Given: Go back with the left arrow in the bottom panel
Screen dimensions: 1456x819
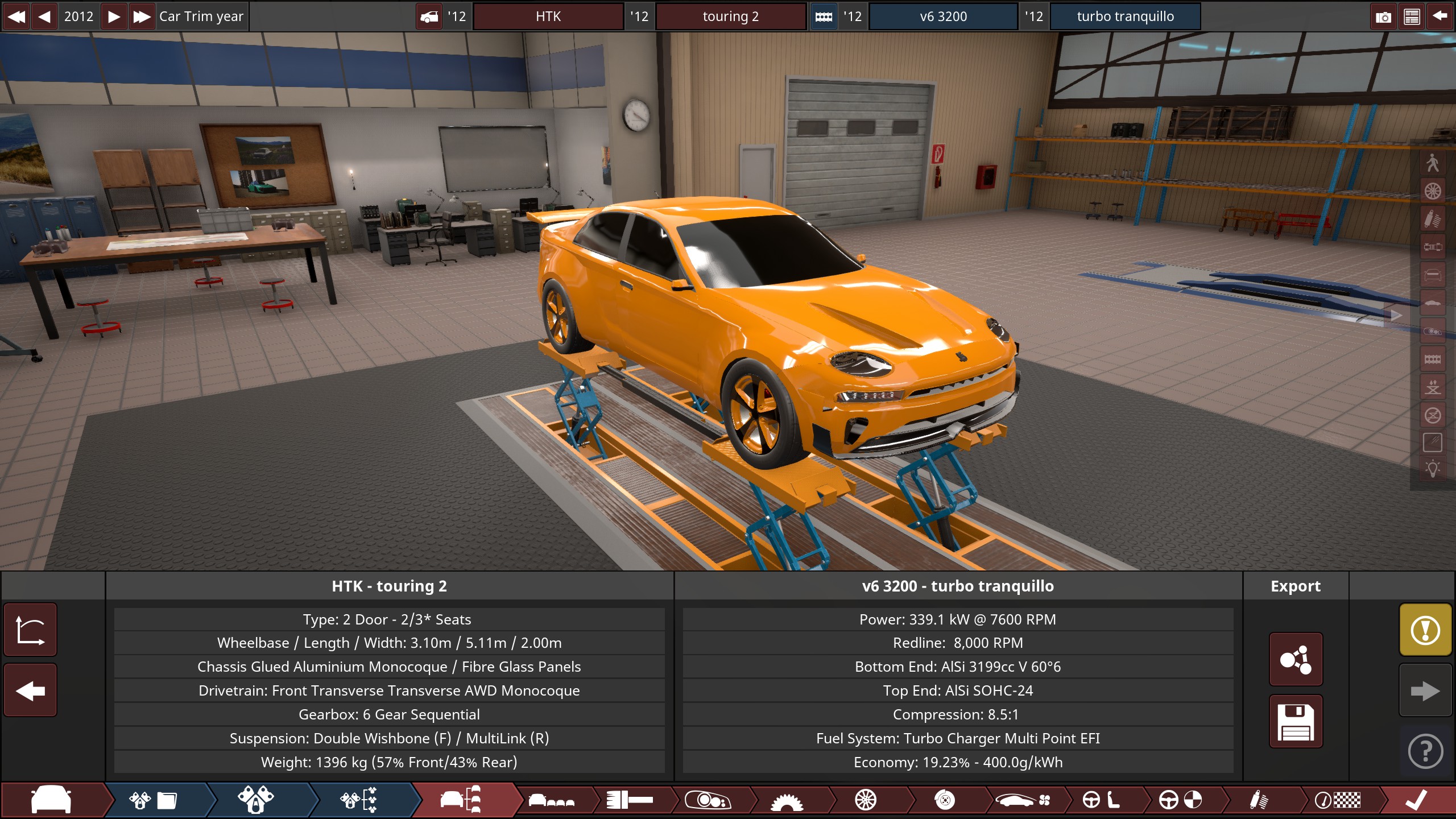Looking at the screenshot, I should point(31,690).
